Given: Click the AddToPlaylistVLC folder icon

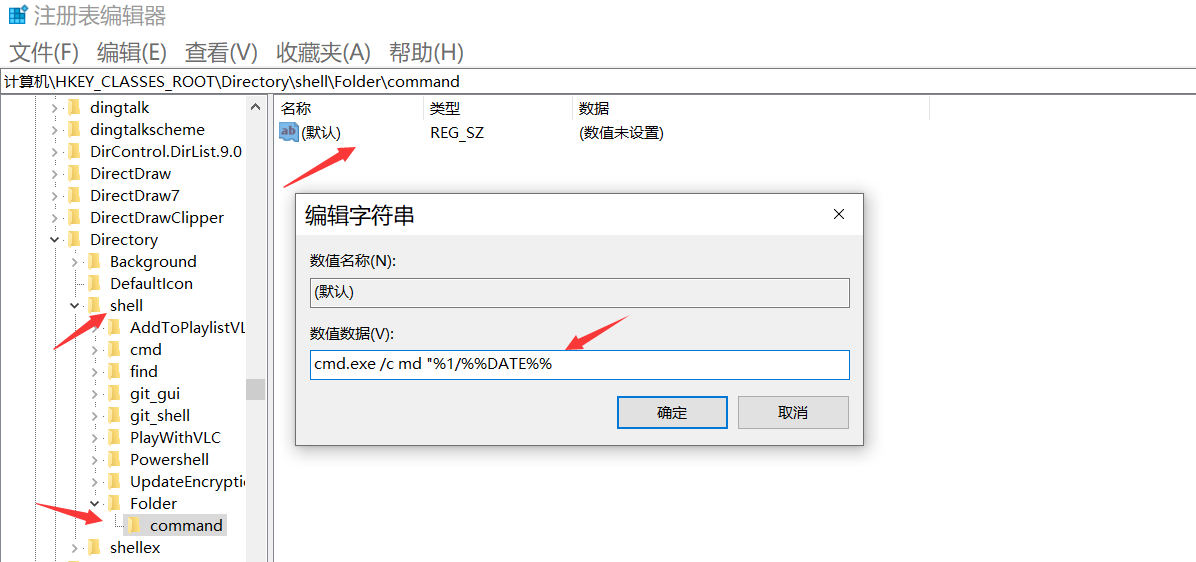Looking at the screenshot, I should click(114, 328).
